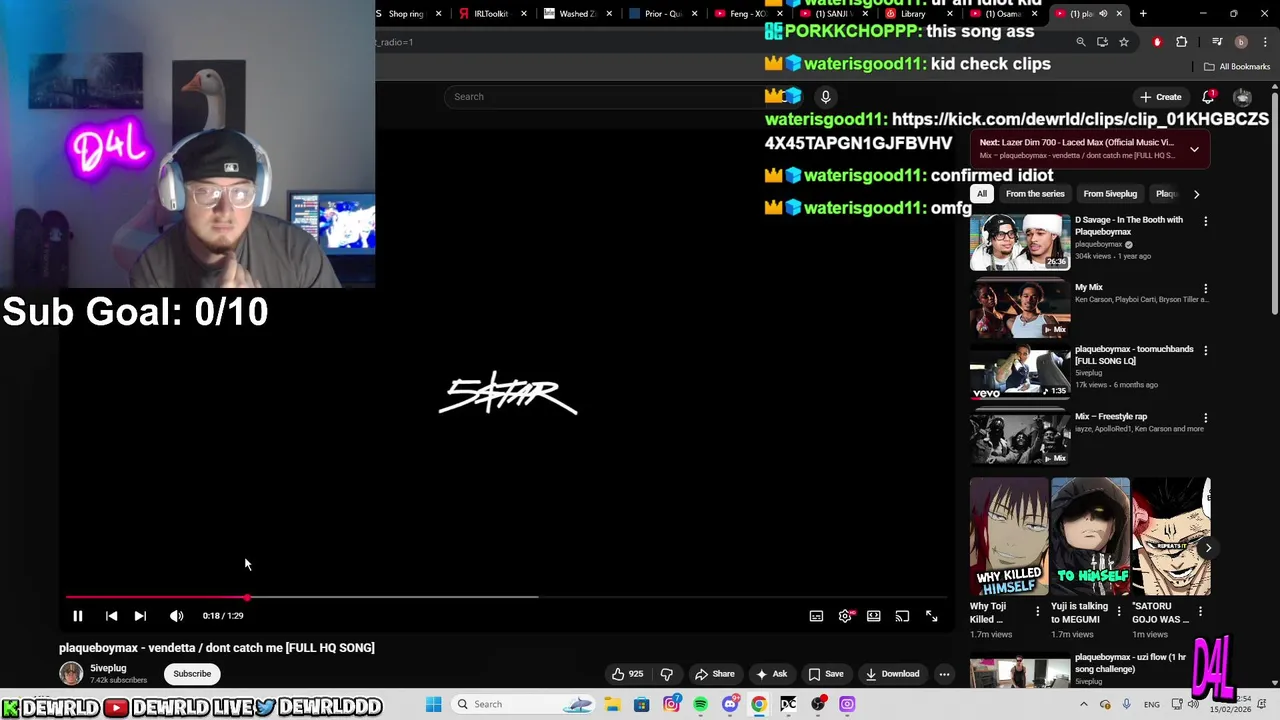Open Instagram from taskbar
Screen dimensions: 1280x720
click(x=671, y=704)
